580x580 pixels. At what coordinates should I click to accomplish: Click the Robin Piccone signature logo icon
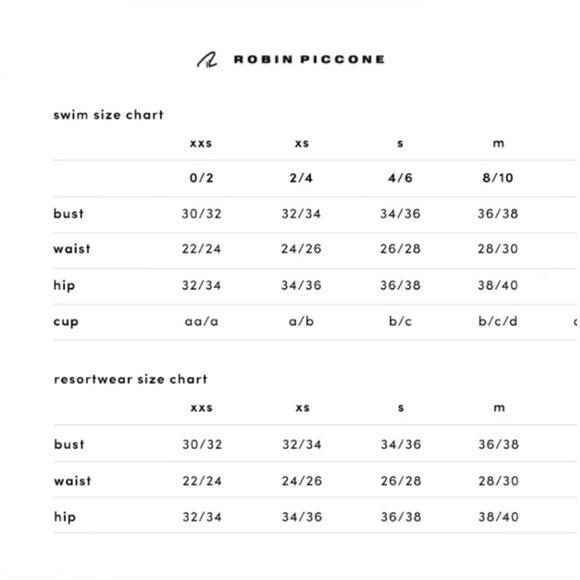pos(207,60)
